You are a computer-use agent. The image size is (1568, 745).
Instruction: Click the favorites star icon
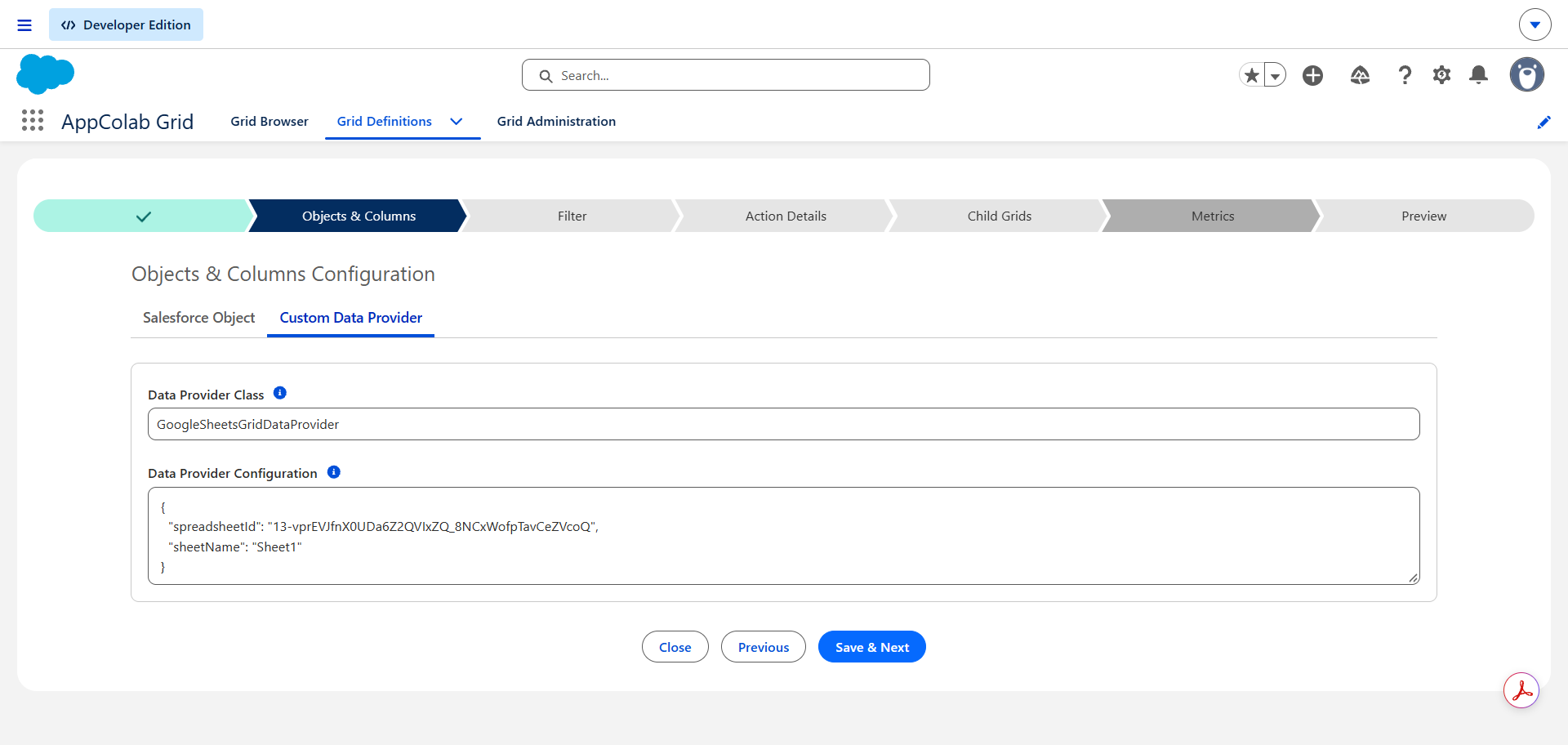[x=1251, y=75]
